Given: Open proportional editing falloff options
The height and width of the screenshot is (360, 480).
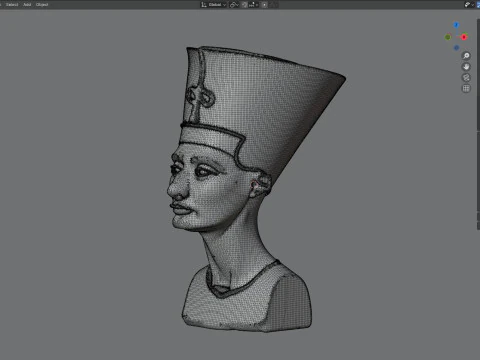Looking at the screenshot, I should [x=274, y=5].
